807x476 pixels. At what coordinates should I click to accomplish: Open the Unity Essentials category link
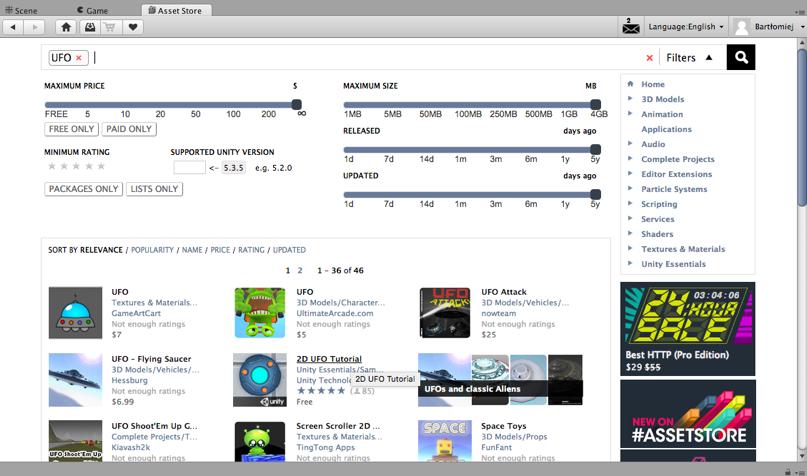(673, 264)
